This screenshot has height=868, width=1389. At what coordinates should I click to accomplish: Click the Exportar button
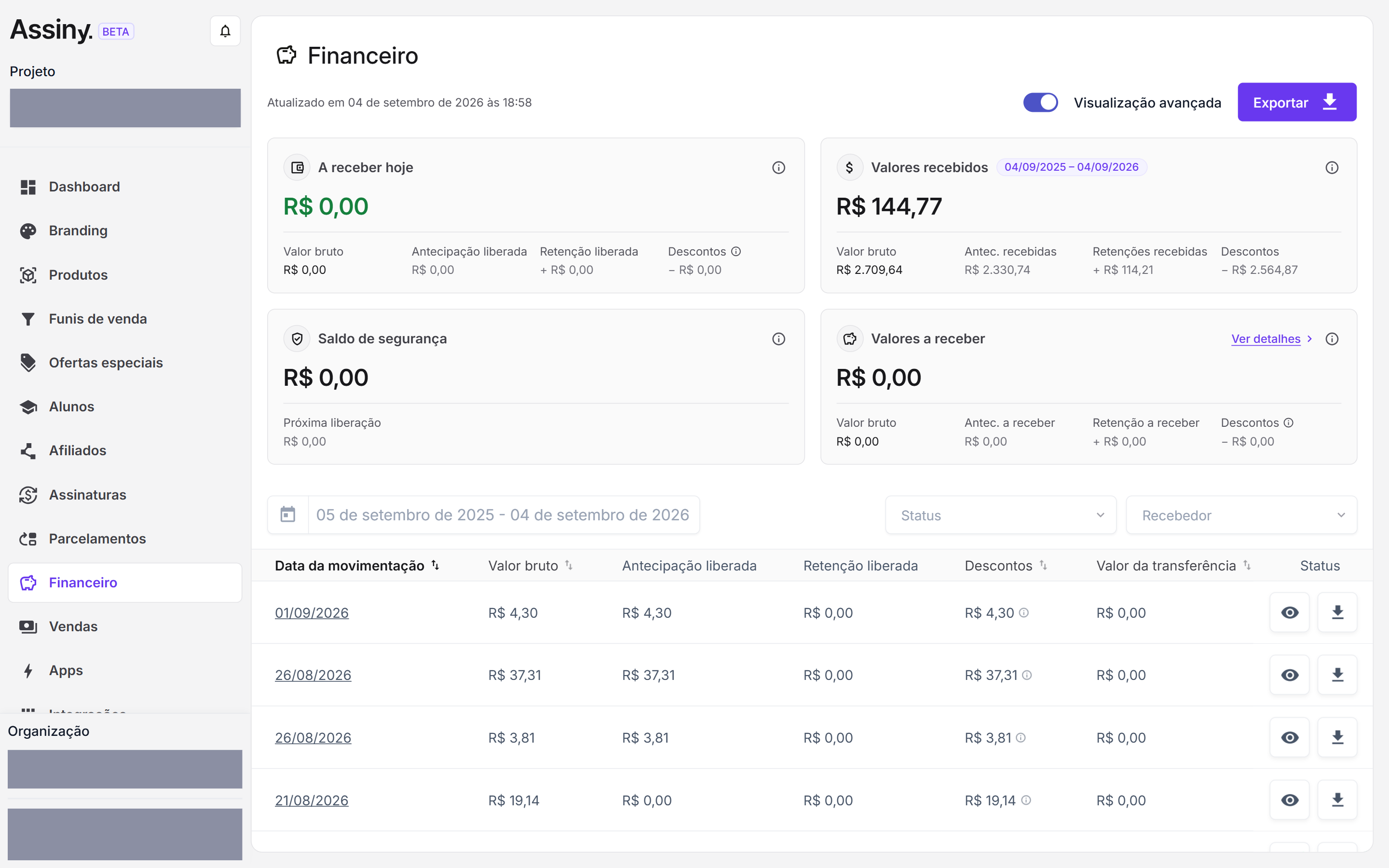[x=1296, y=102]
